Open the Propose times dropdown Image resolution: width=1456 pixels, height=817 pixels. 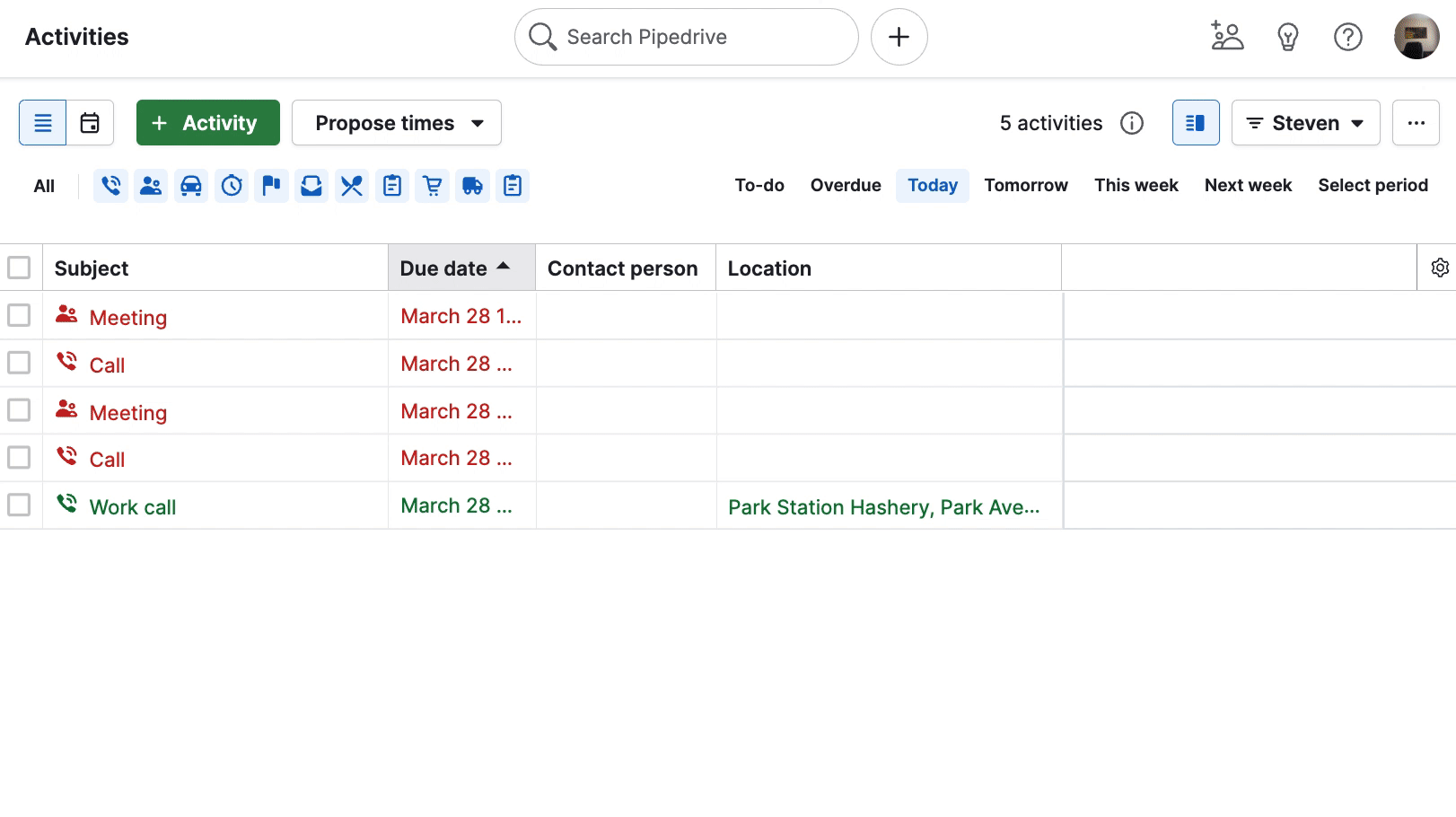pyautogui.click(x=396, y=122)
